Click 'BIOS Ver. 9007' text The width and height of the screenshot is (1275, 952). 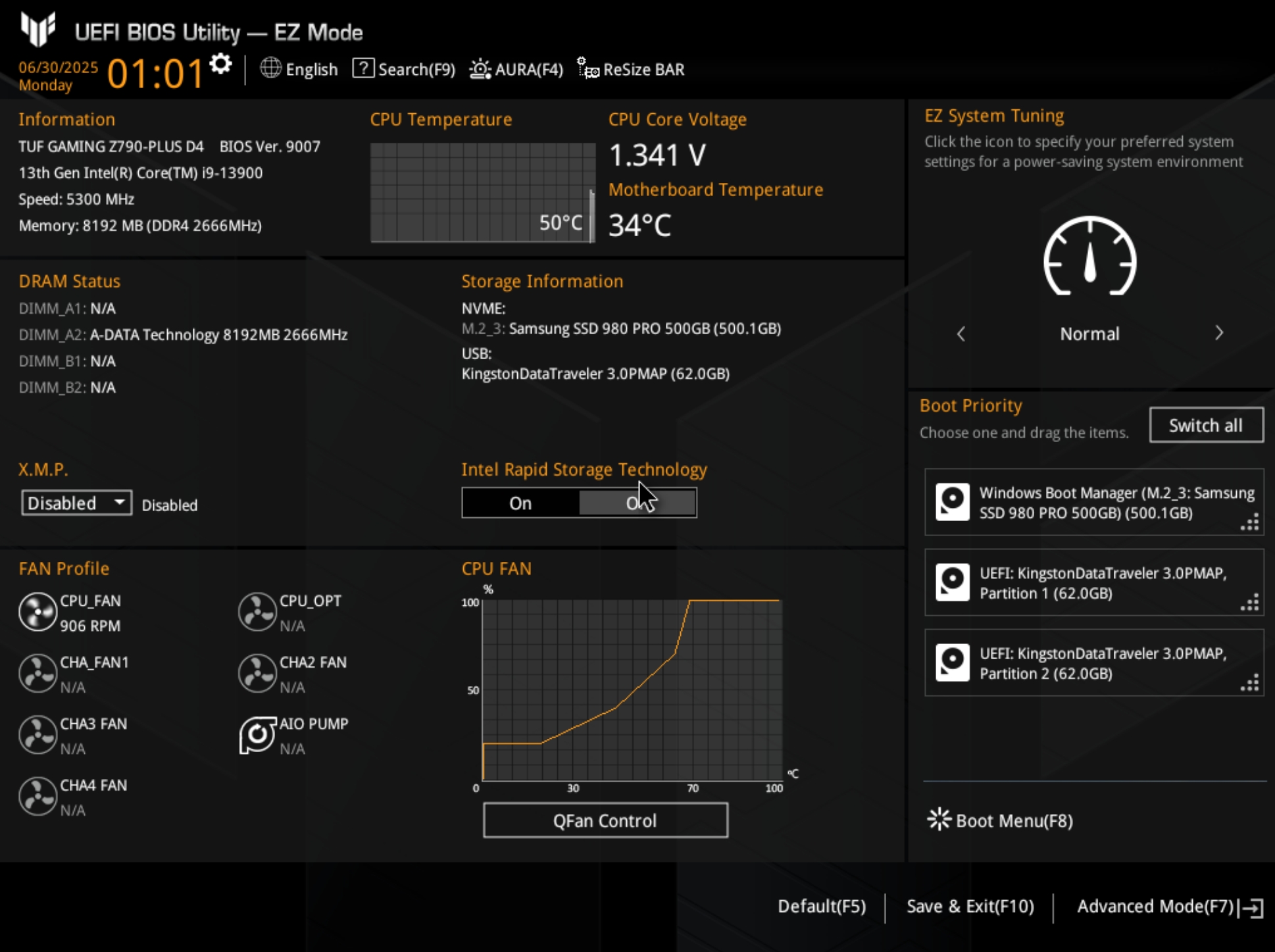pyautogui.click(x=270, y=146)
